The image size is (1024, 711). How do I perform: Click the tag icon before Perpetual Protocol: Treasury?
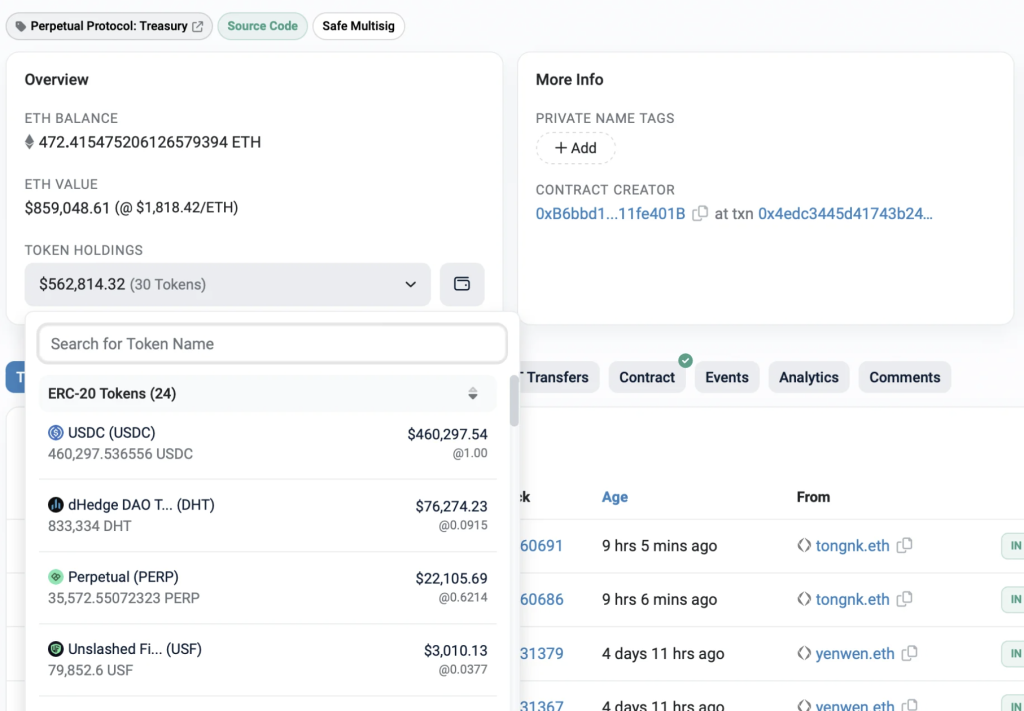click(x=21, y=27)
